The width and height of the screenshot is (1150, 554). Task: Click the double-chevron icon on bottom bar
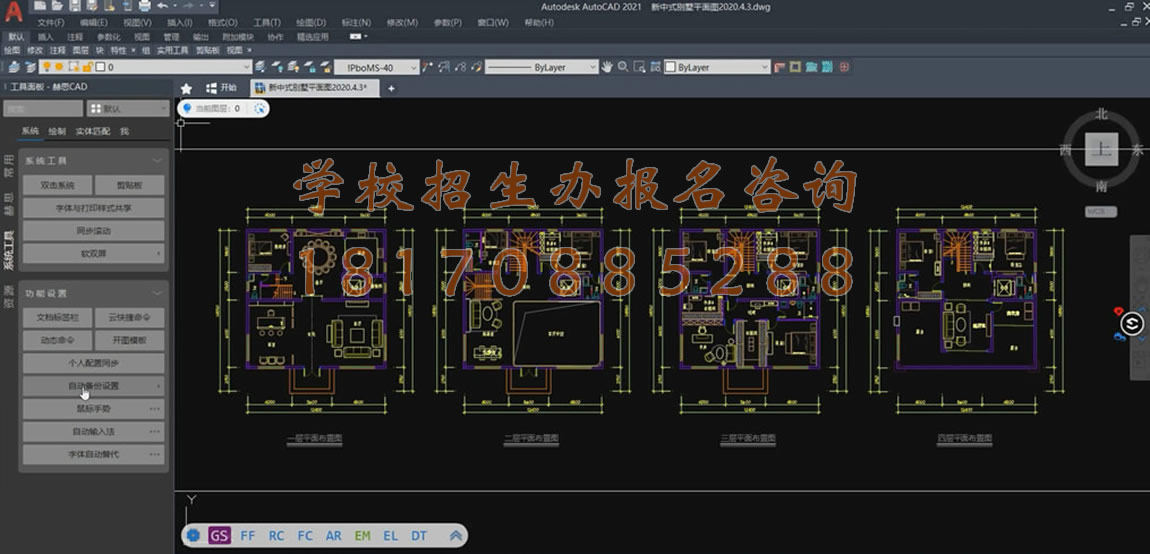coord(456,536)
